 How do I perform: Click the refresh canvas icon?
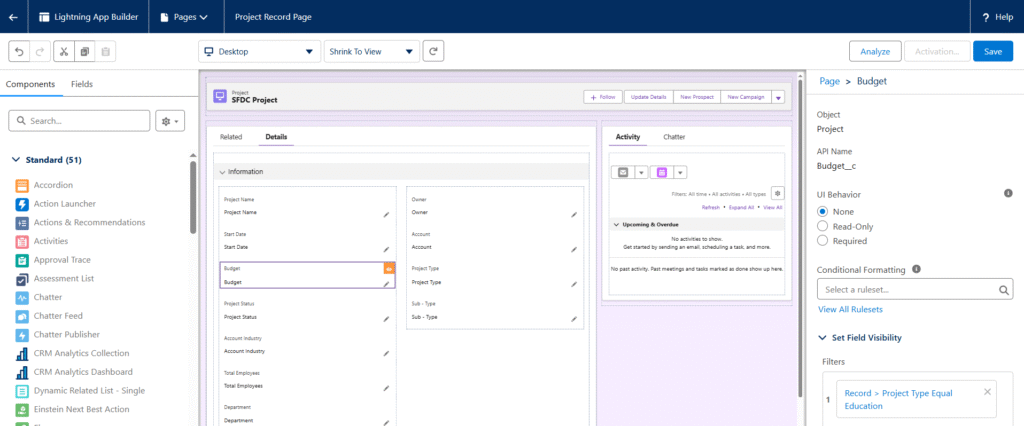coord(433,51)
